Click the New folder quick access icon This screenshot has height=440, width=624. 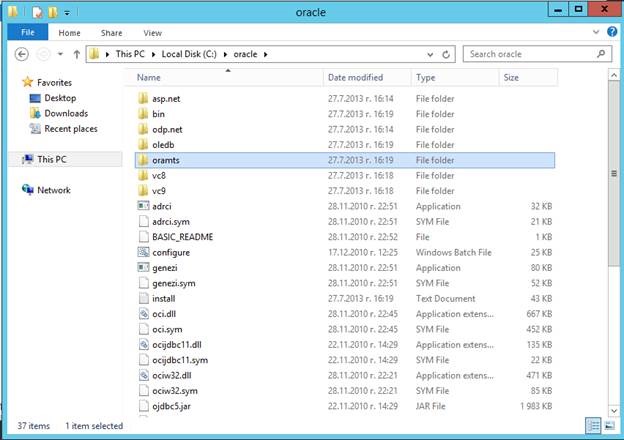click(53, 12)
